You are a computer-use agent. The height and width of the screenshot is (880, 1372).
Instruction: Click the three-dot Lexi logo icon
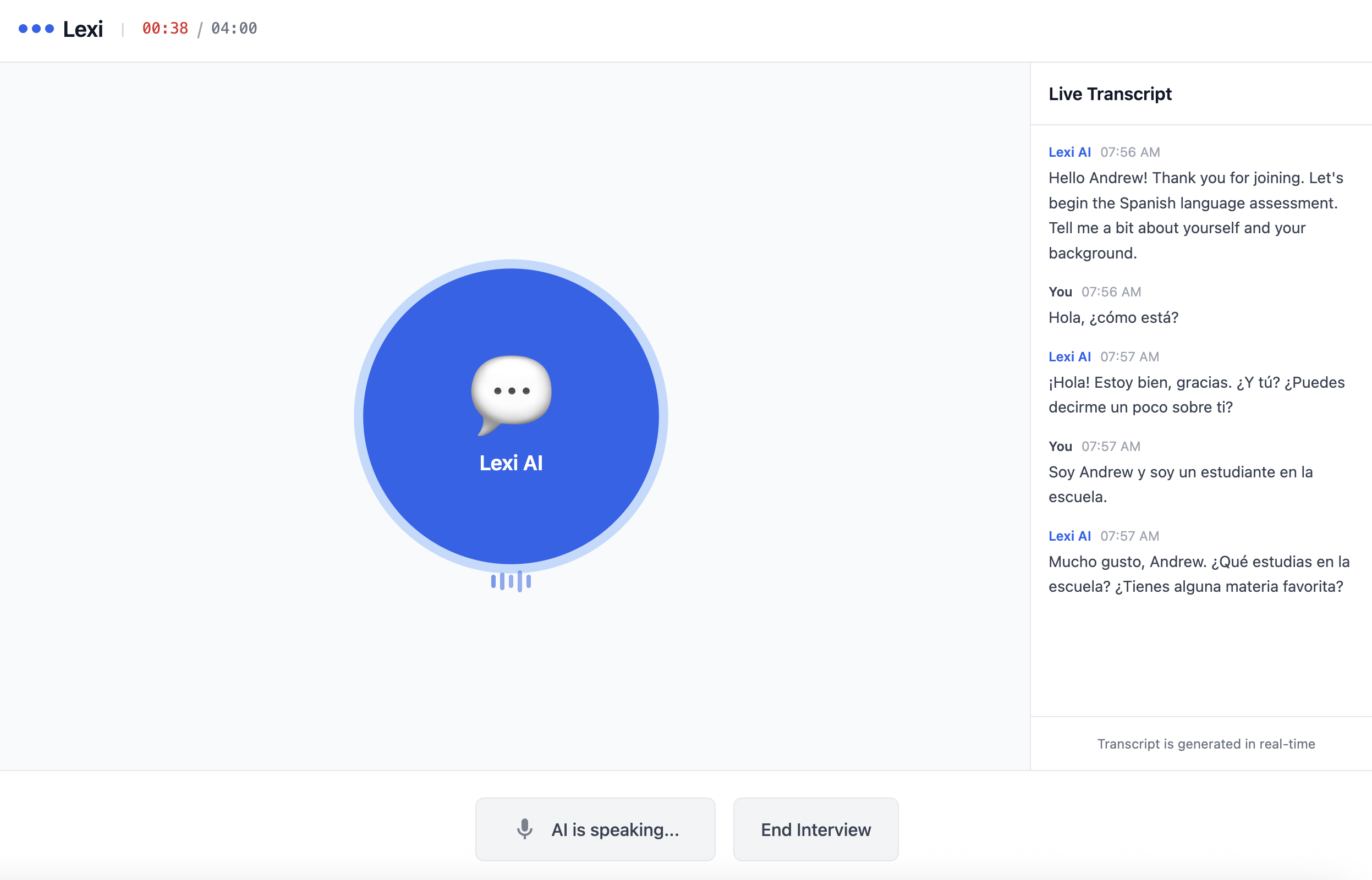(36, 29)
